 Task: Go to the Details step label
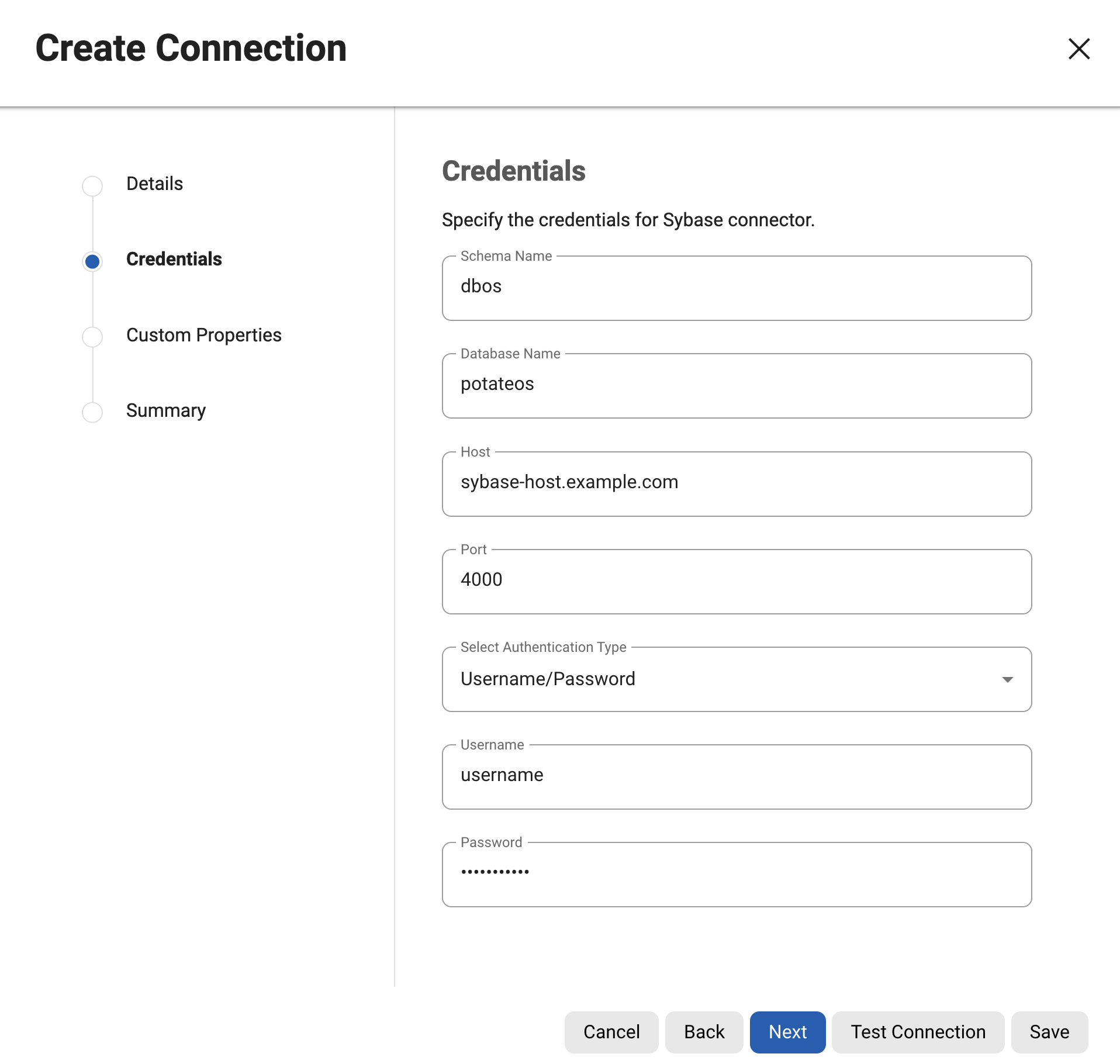pyautogui.click(x=154, y=184)
